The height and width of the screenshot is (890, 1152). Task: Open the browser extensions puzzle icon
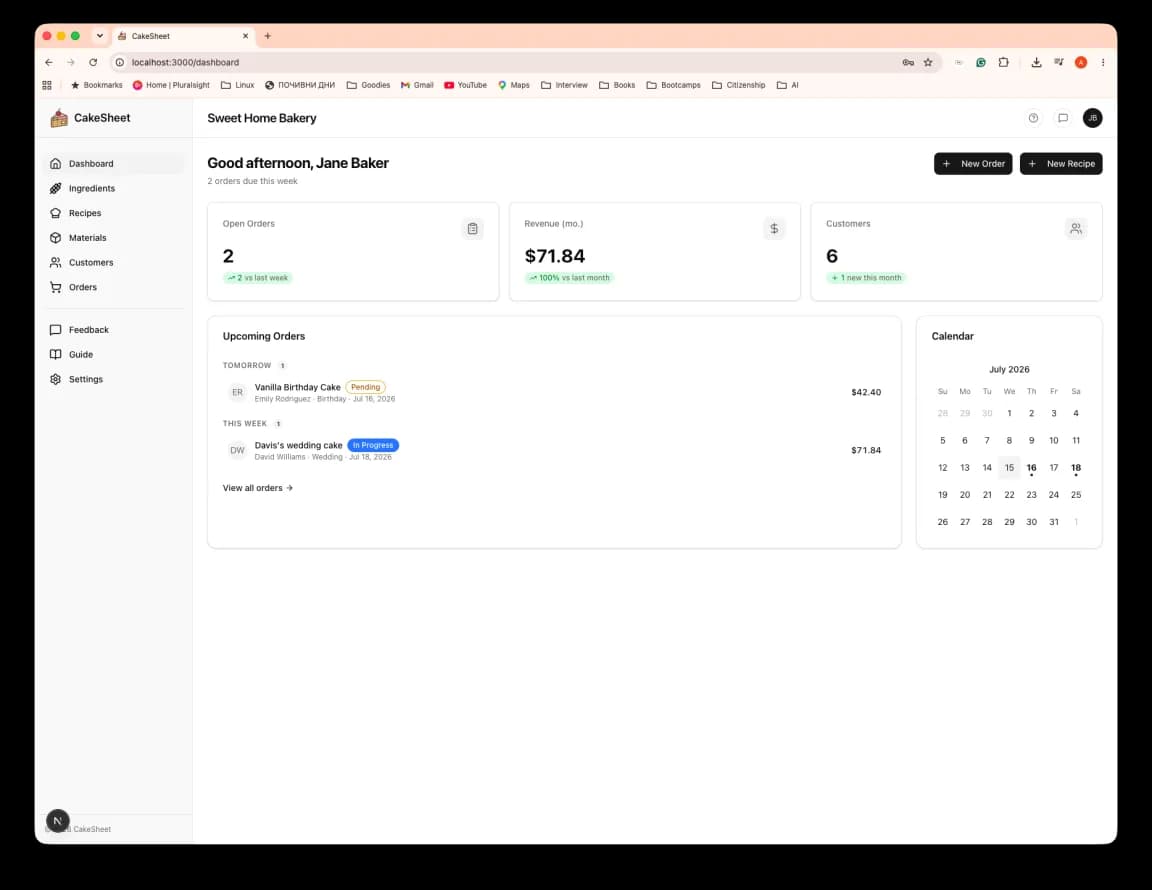(1004, 62)
